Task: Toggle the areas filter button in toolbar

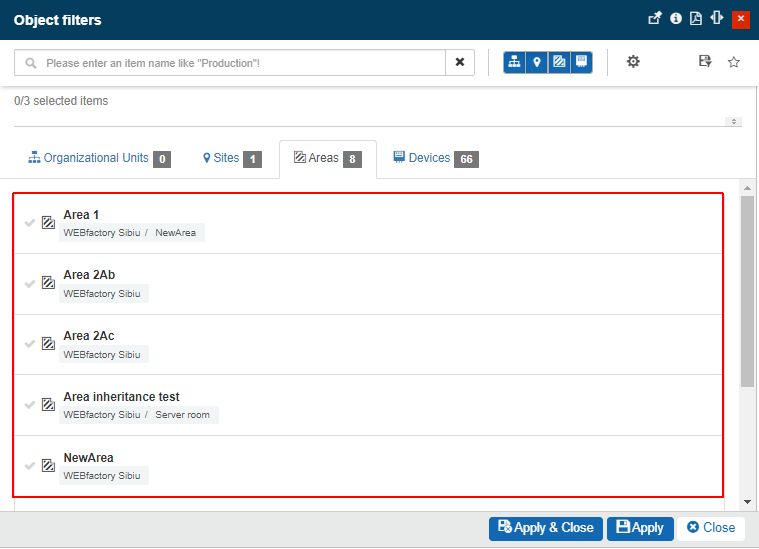Action: coord(559,62)
